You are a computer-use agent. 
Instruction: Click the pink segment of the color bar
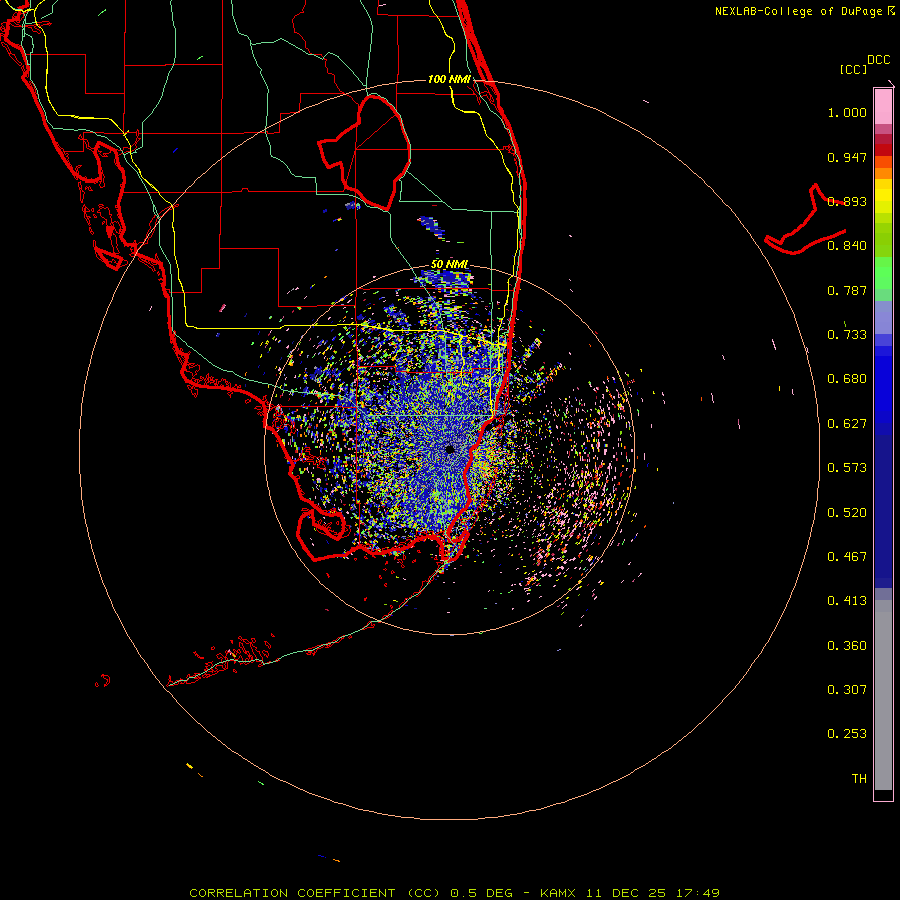[x=883, y=107]
